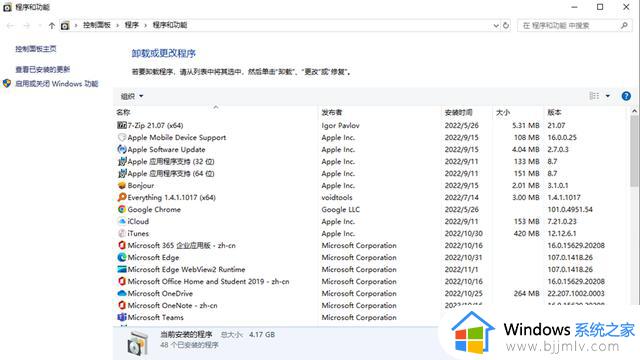Click version 101.0.4951.54 cell
The height and width of the screenshot is (360, 640).
[570, 209]
